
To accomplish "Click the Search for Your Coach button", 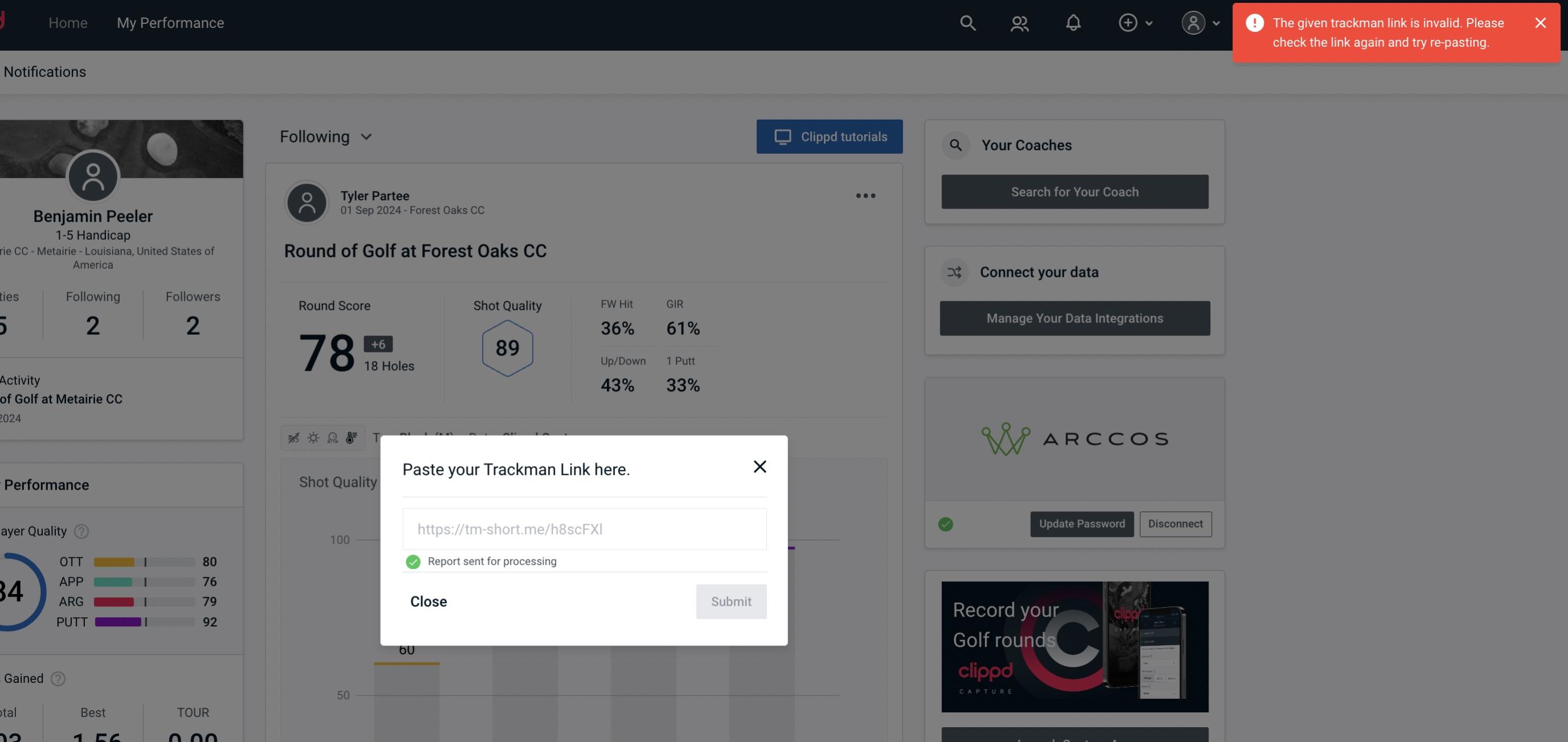I will click(x=1074, y=192).
